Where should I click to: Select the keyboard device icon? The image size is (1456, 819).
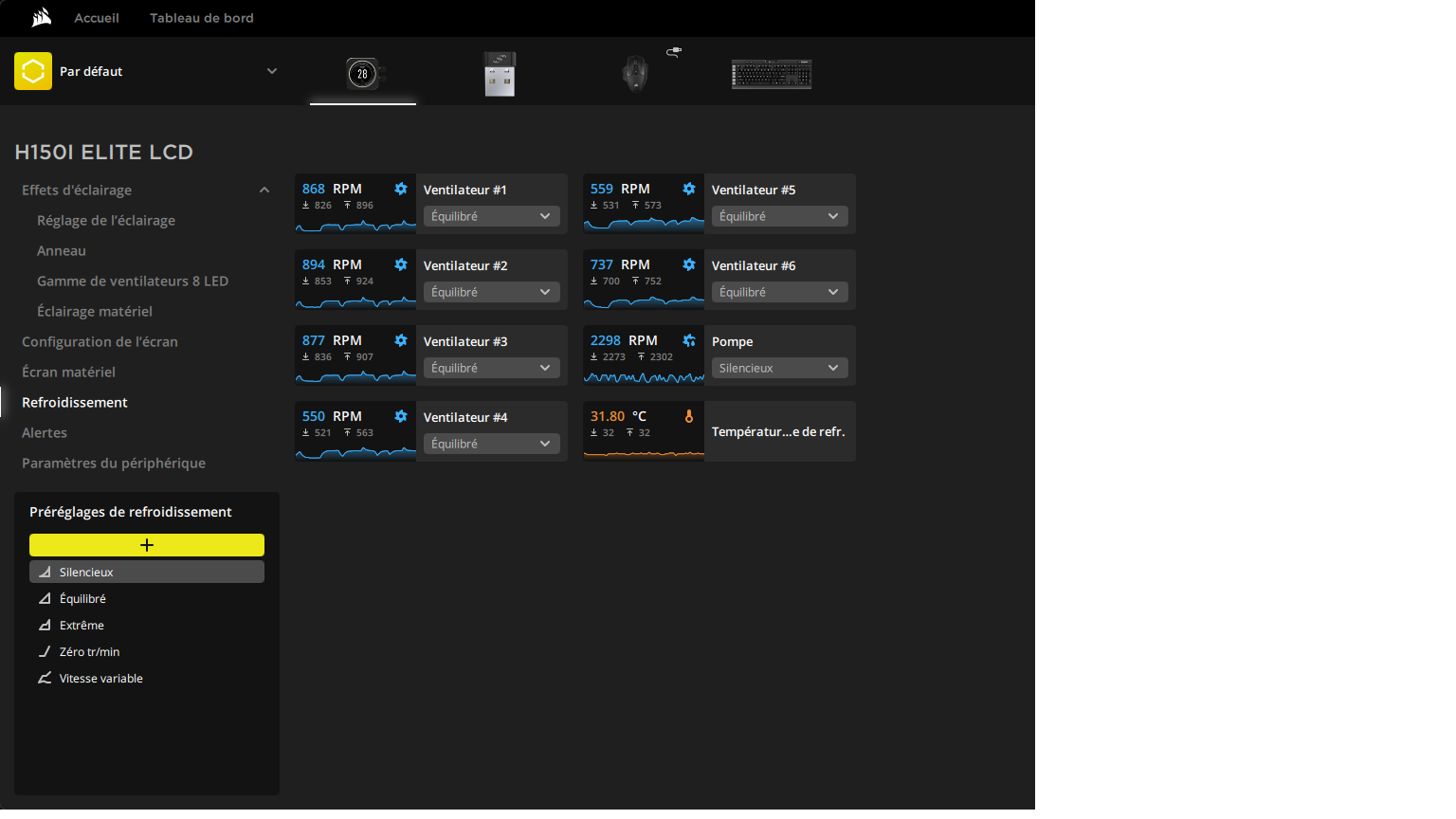click(772, 74)
